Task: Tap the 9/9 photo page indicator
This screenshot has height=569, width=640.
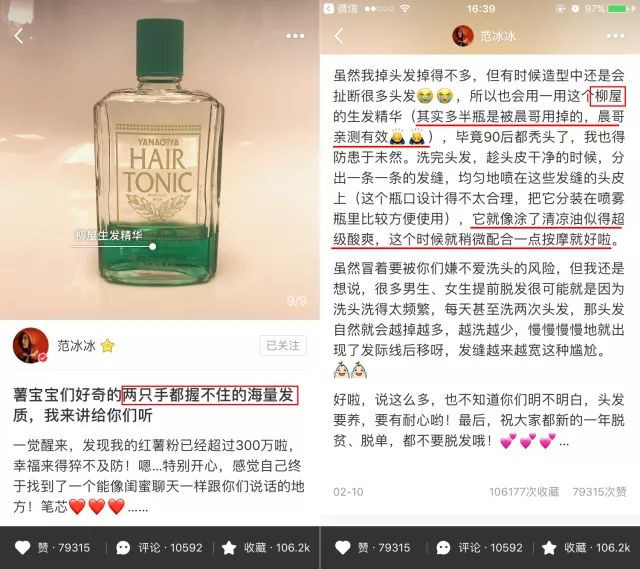Action: (x=297, y=301)
